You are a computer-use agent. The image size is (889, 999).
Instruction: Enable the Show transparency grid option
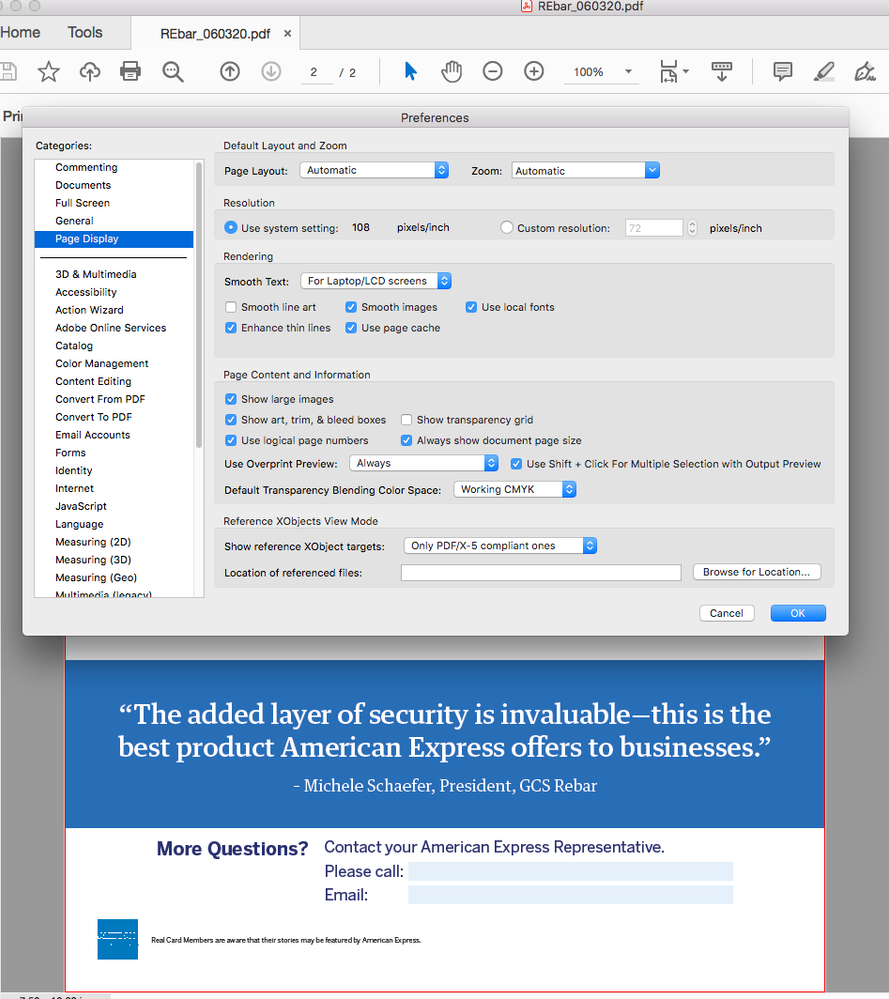coord(406,419)
